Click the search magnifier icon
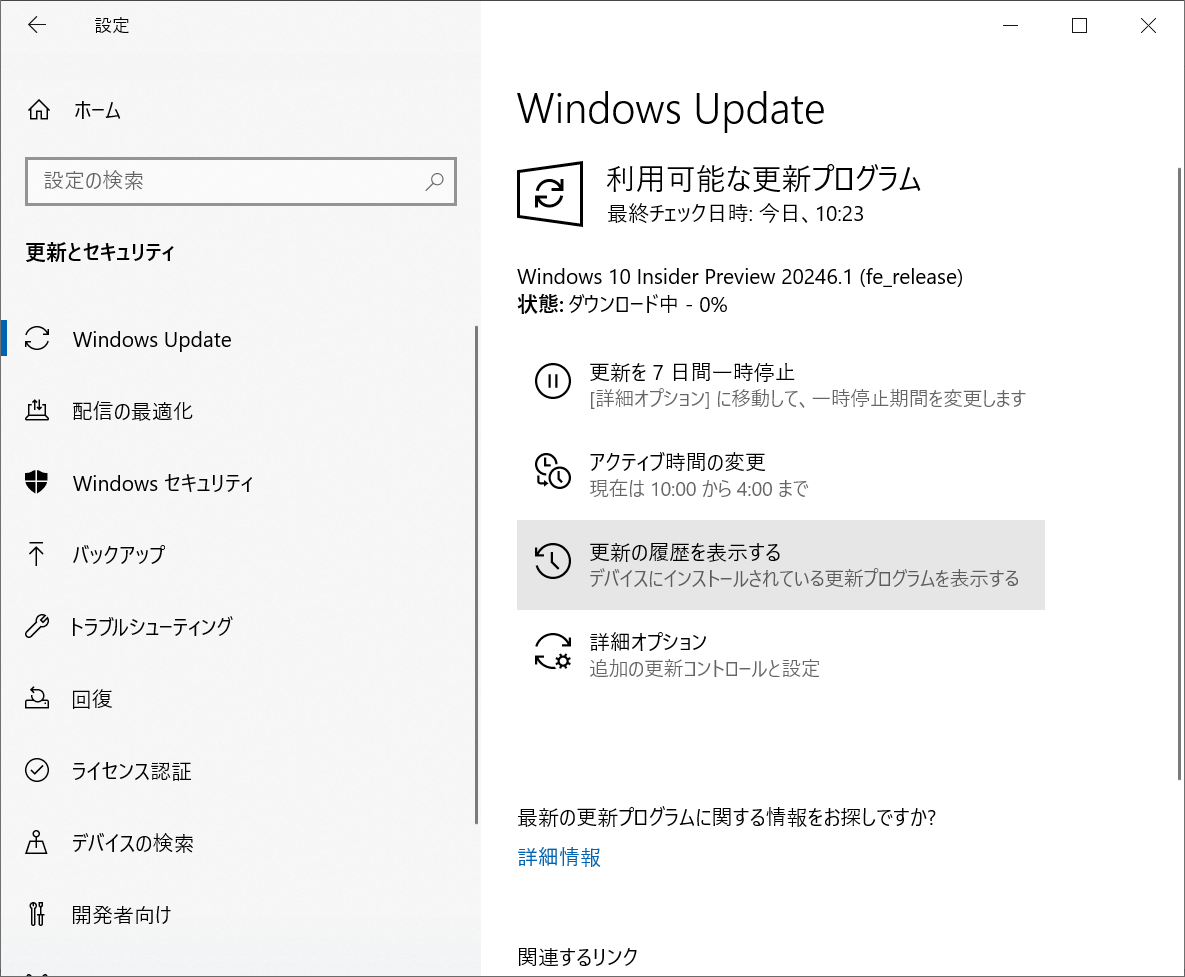1185x977 pixels. point(435,181)
